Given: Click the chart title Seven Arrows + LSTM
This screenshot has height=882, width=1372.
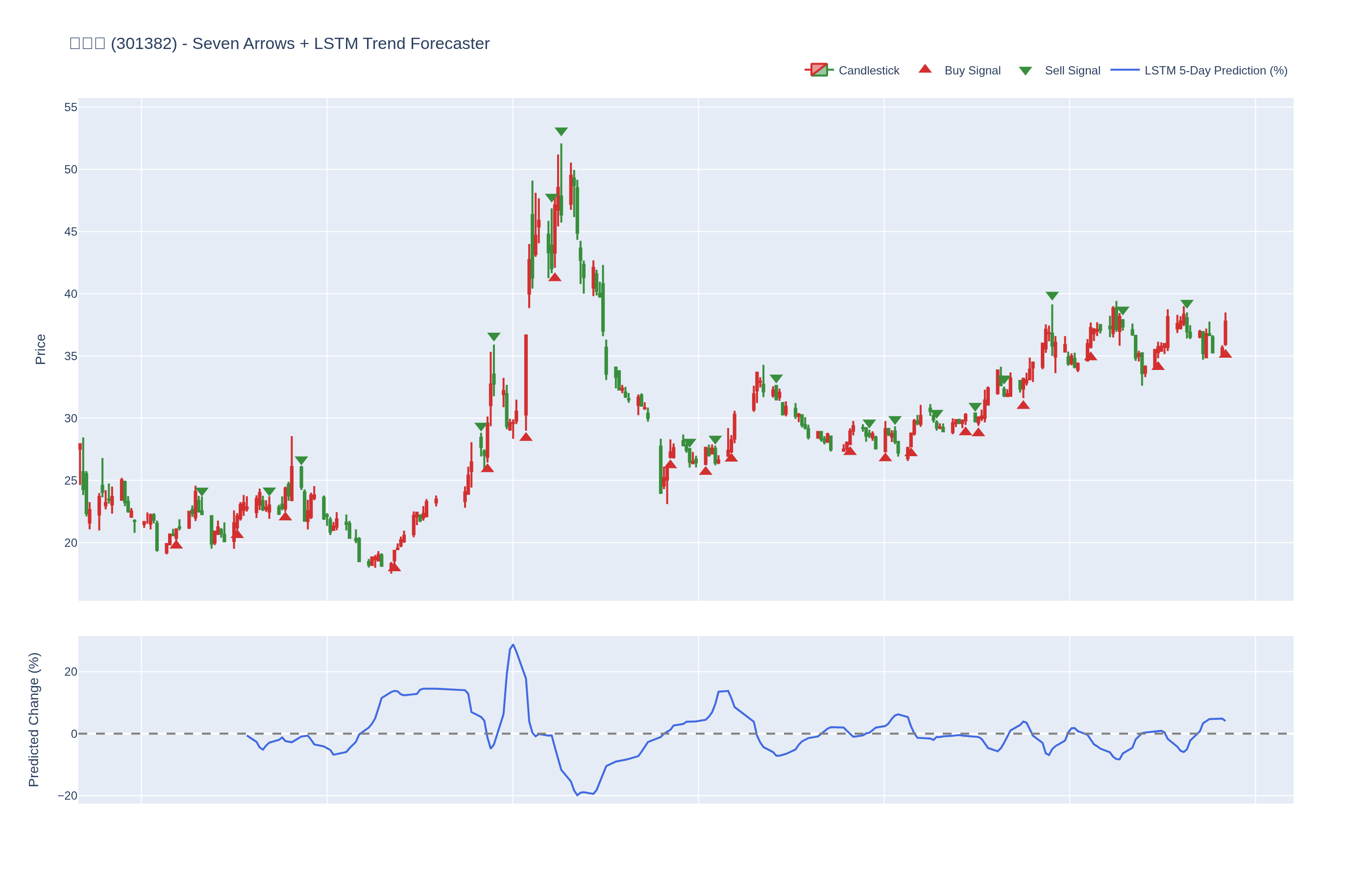Looking at the screenshot, I should point(279,44).
